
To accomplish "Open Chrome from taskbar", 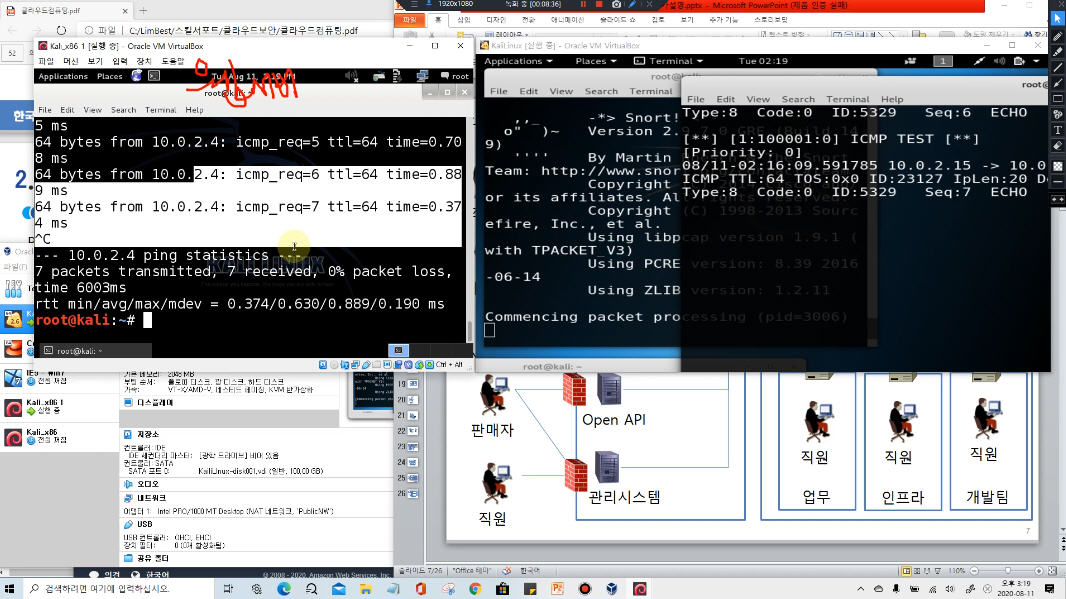I will coord(475,589).
